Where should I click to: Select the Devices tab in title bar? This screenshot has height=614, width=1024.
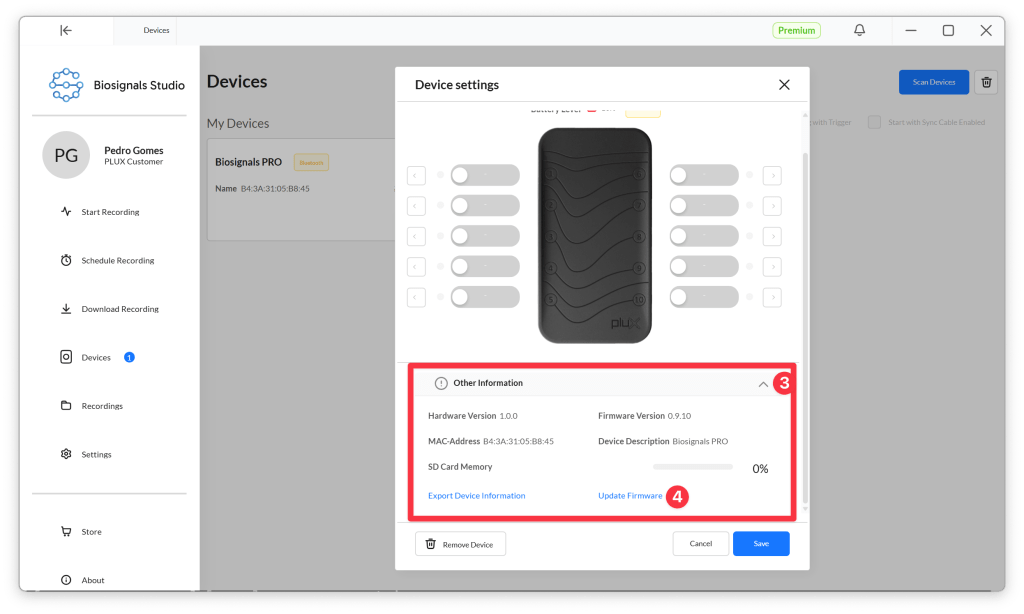coord(156,30)
